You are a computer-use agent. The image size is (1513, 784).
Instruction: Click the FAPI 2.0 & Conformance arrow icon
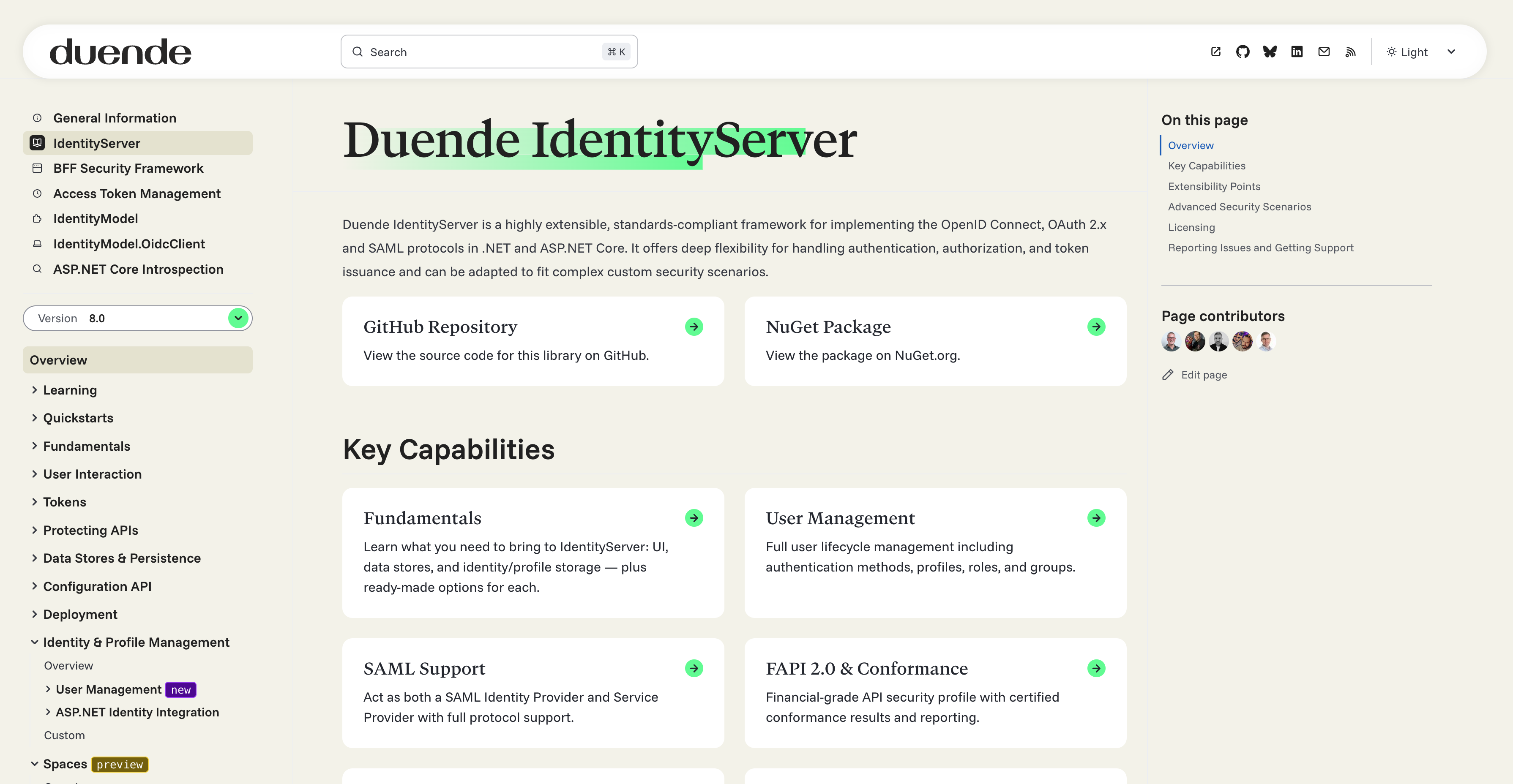pos(1096,668)
